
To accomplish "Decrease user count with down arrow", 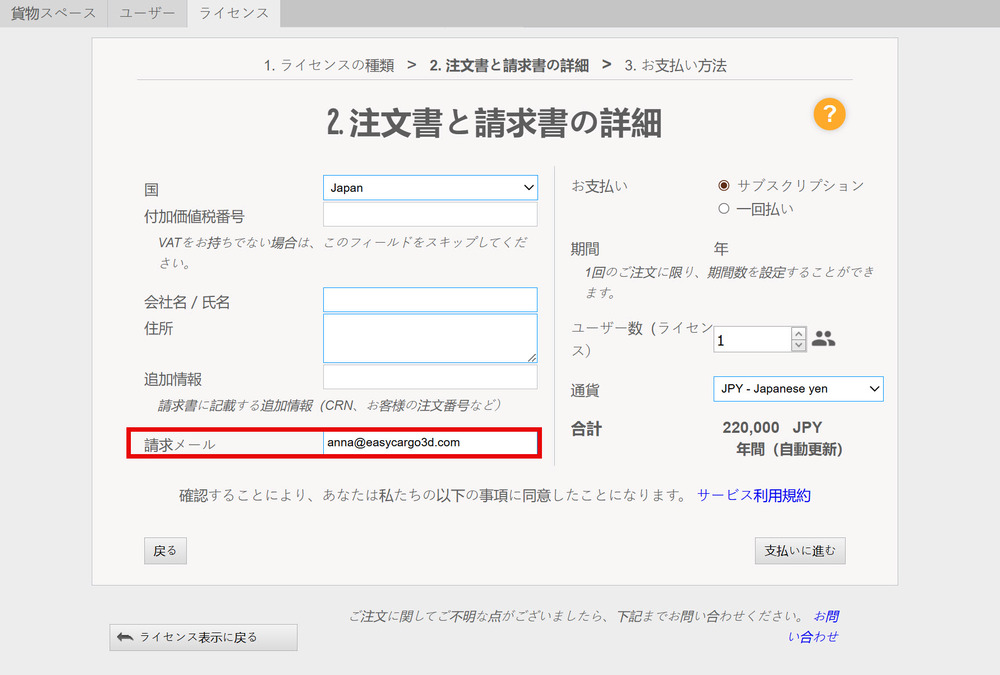I will (x=798, y=346).
